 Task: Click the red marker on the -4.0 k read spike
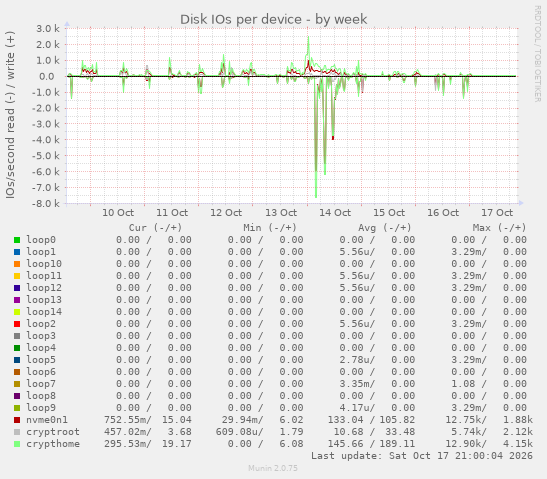coord(333,138)
